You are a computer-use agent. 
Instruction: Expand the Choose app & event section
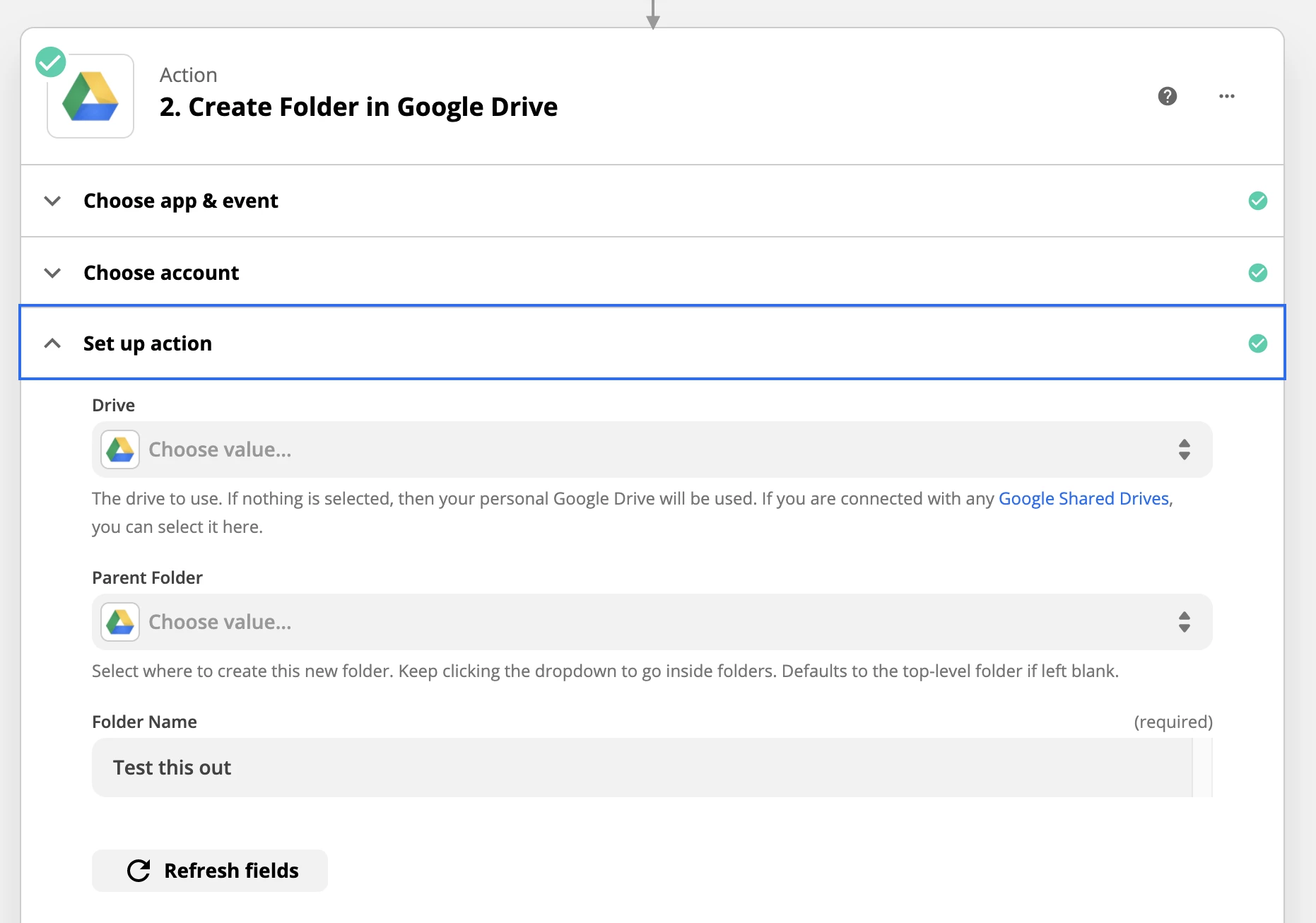click(x=52, y=201)
